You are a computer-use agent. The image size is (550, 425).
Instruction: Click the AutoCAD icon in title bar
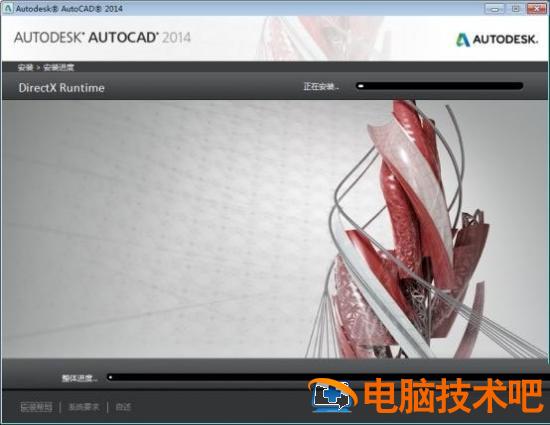[7, 8]
